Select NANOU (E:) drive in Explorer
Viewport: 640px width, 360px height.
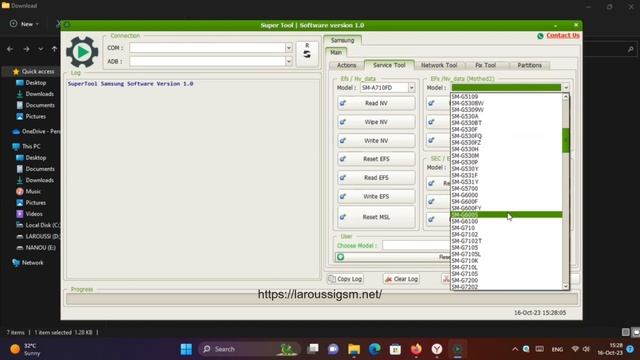pos(40,248)
